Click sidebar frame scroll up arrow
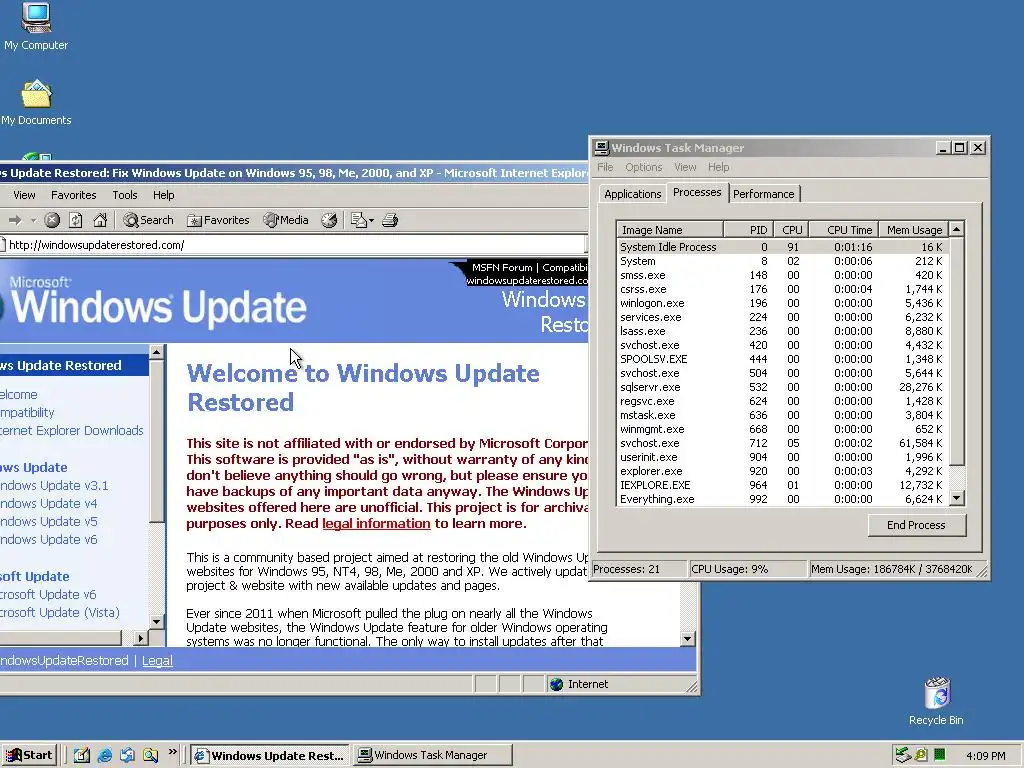This screenshot has width=1024, height=768. pos(156,353)
